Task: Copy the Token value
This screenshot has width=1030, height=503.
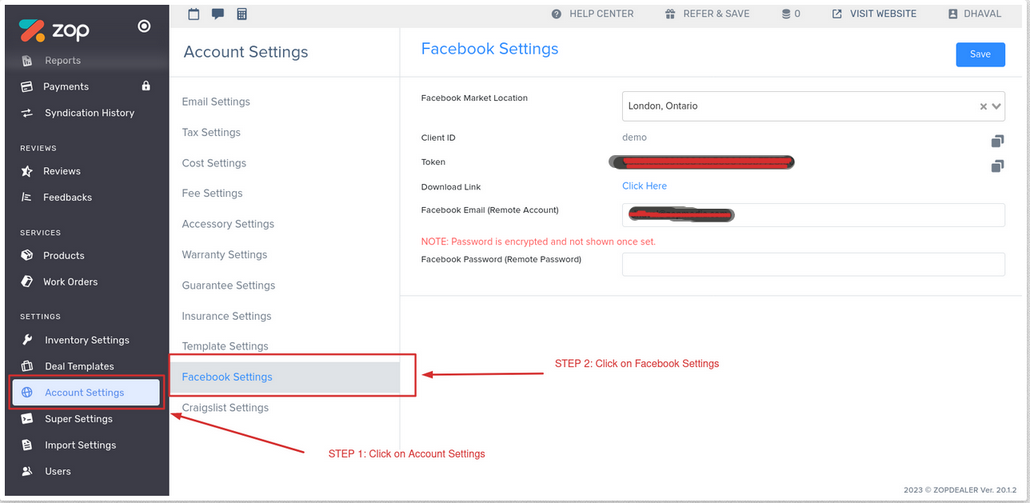Action: click(997, 166)
